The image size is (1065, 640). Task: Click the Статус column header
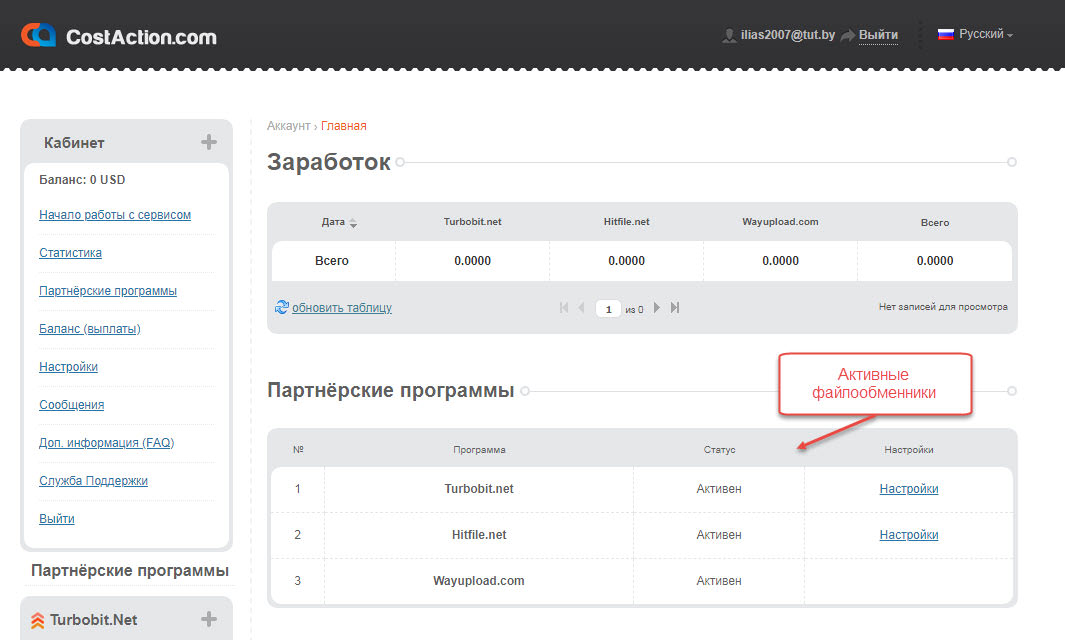(719, 450)
